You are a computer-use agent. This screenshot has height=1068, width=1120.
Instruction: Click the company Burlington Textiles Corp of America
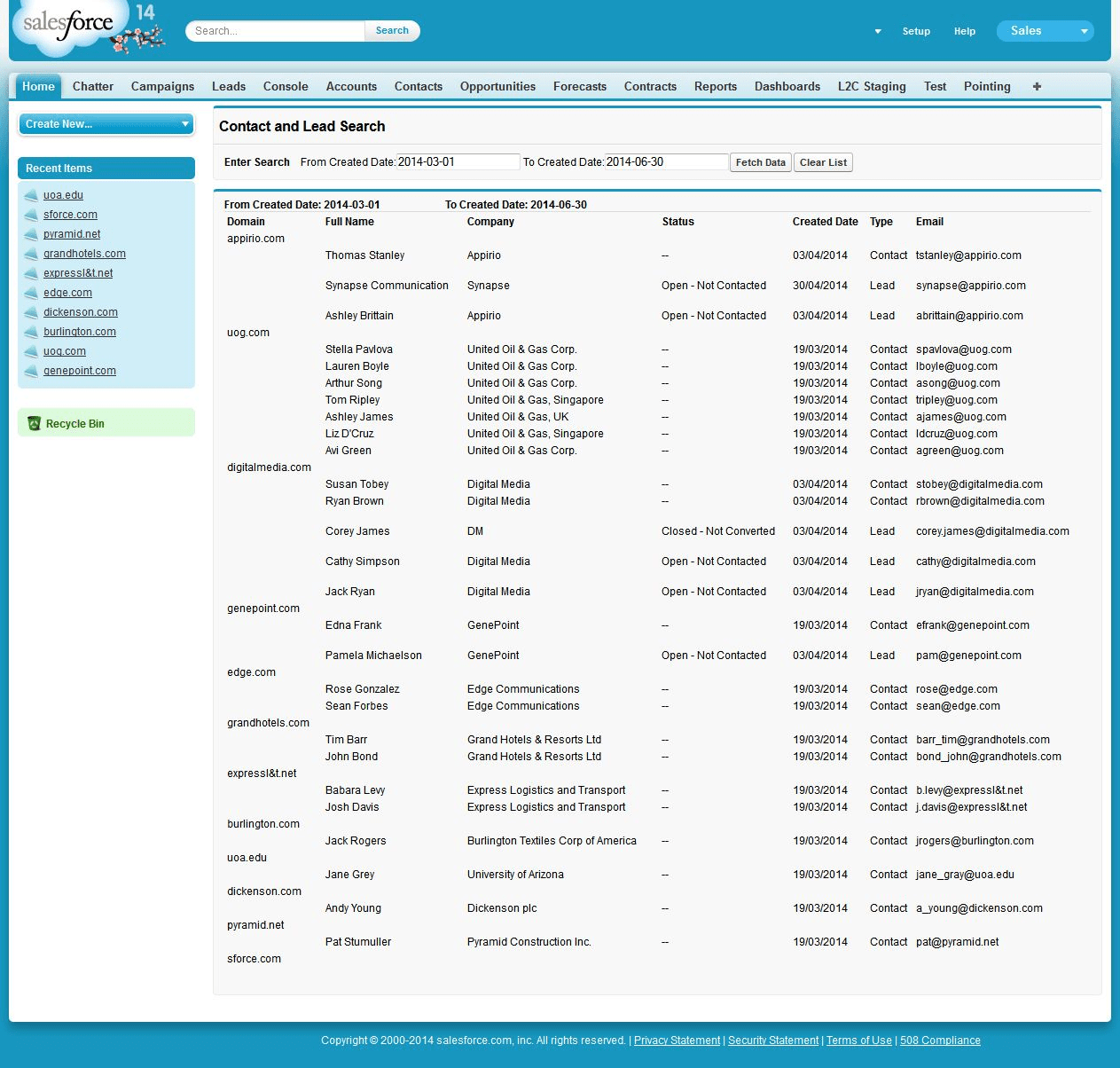(552, 841)
